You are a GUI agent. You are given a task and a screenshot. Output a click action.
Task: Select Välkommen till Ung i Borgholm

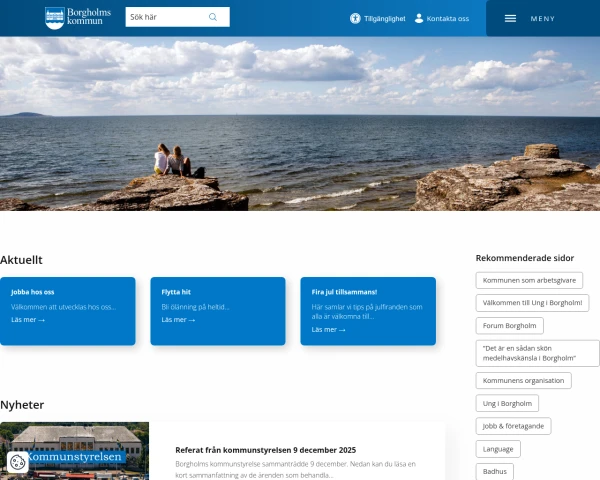[x=532, y=303]
